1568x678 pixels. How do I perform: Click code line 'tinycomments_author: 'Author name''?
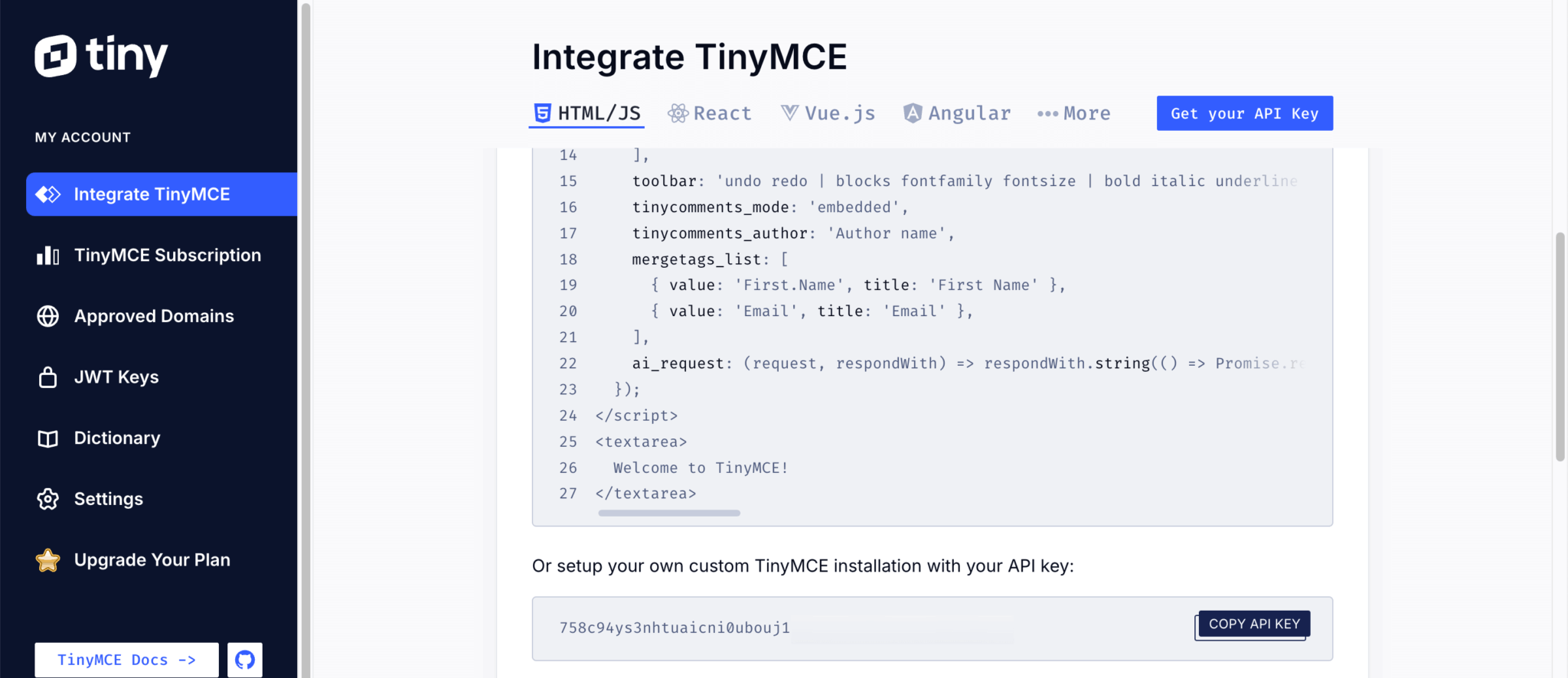pyautogui.click(x=793, y=233)
